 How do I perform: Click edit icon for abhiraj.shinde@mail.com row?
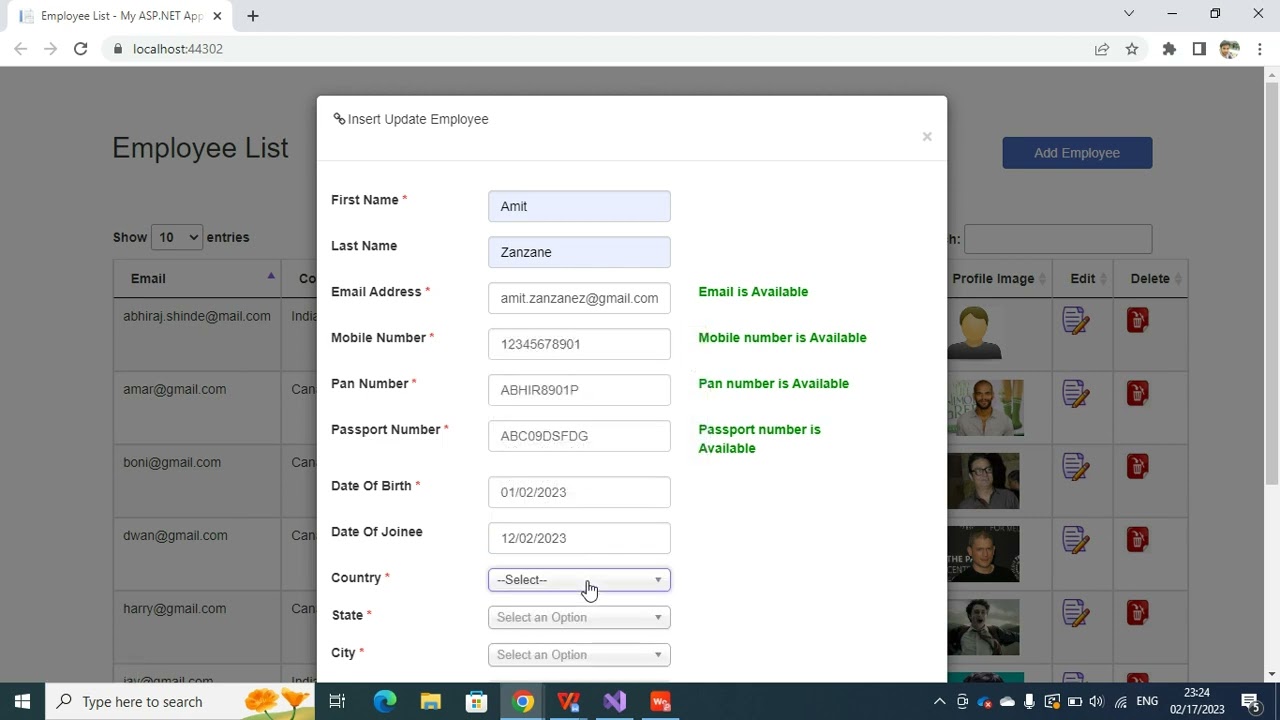click(1076, 321)
